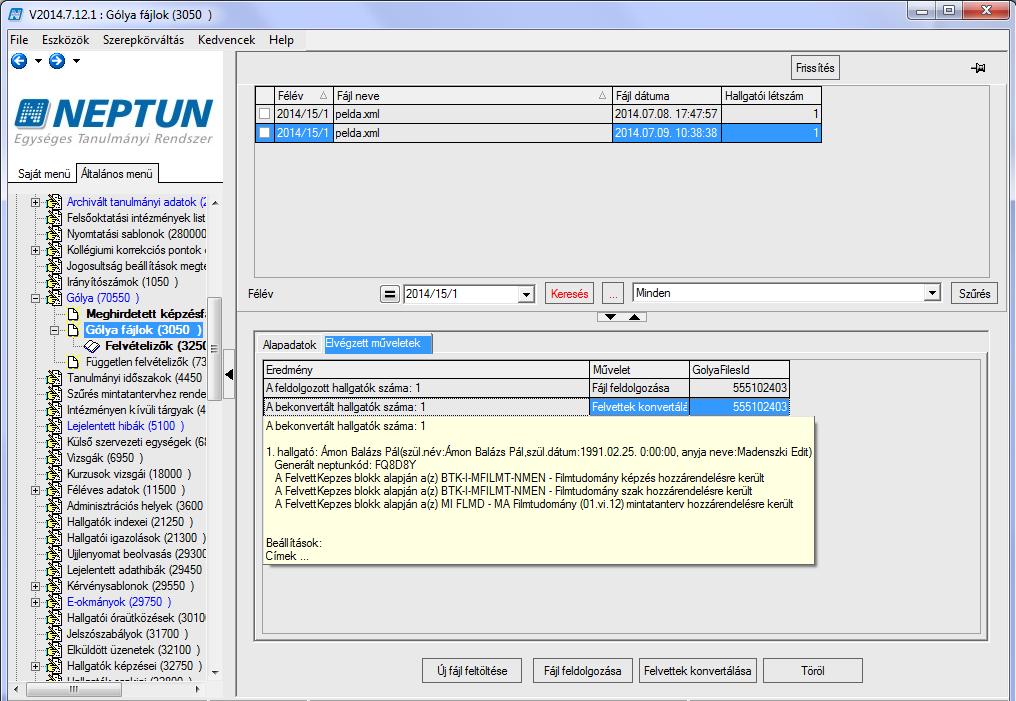Click the E-okmányok folder icon
Viewport: 1016px width, 701px height.
point(54,602)
